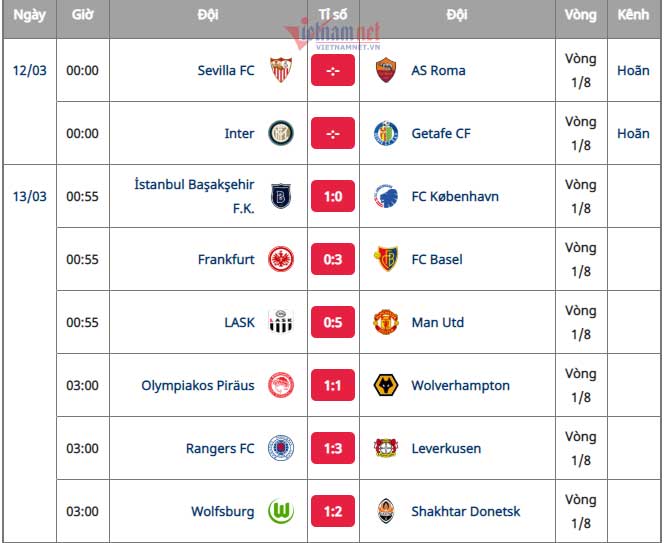Click the Wolverhampton wolf logo
Screen dimensions: 667x543
(385, 385)
